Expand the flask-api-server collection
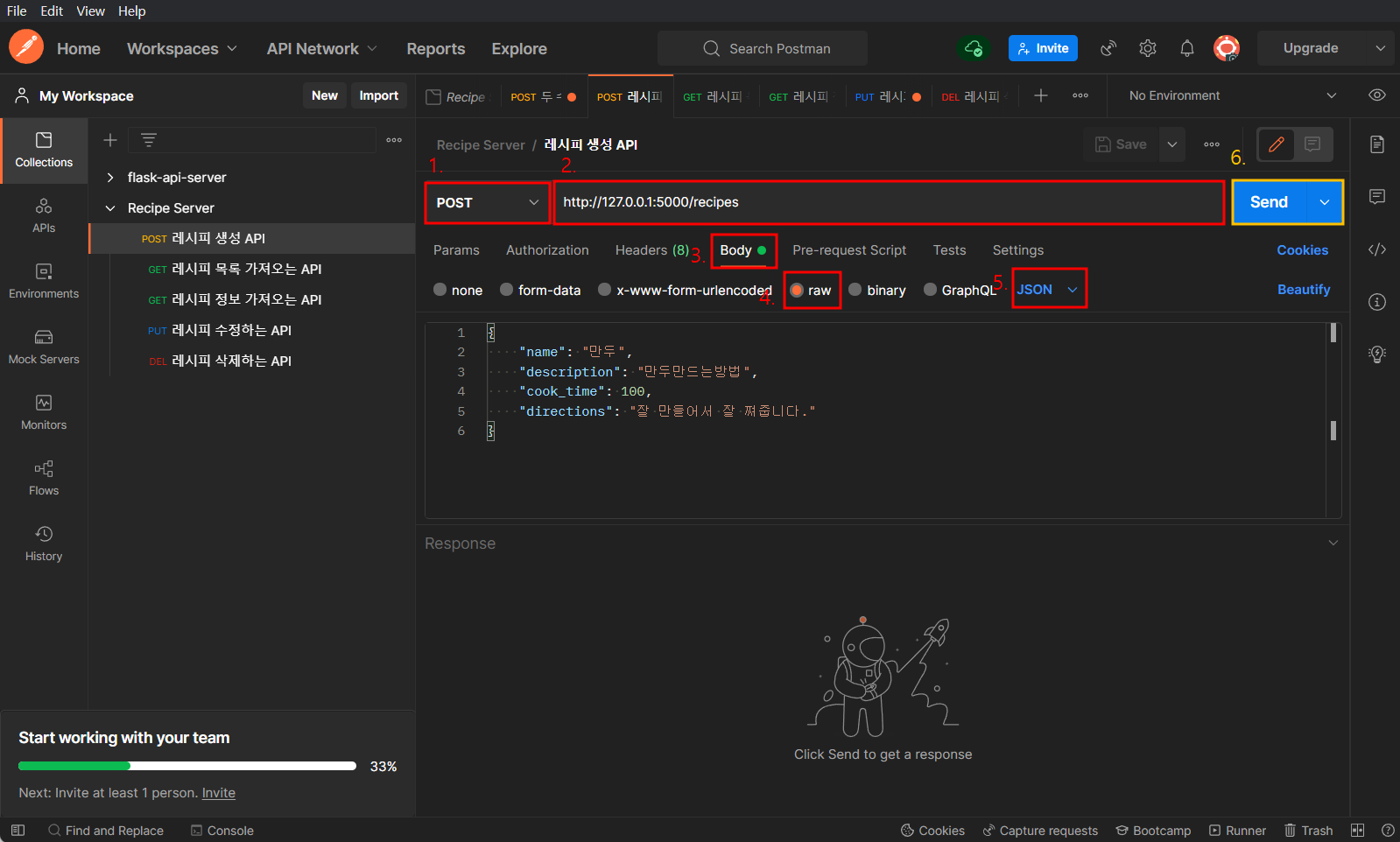 [110, 177]
